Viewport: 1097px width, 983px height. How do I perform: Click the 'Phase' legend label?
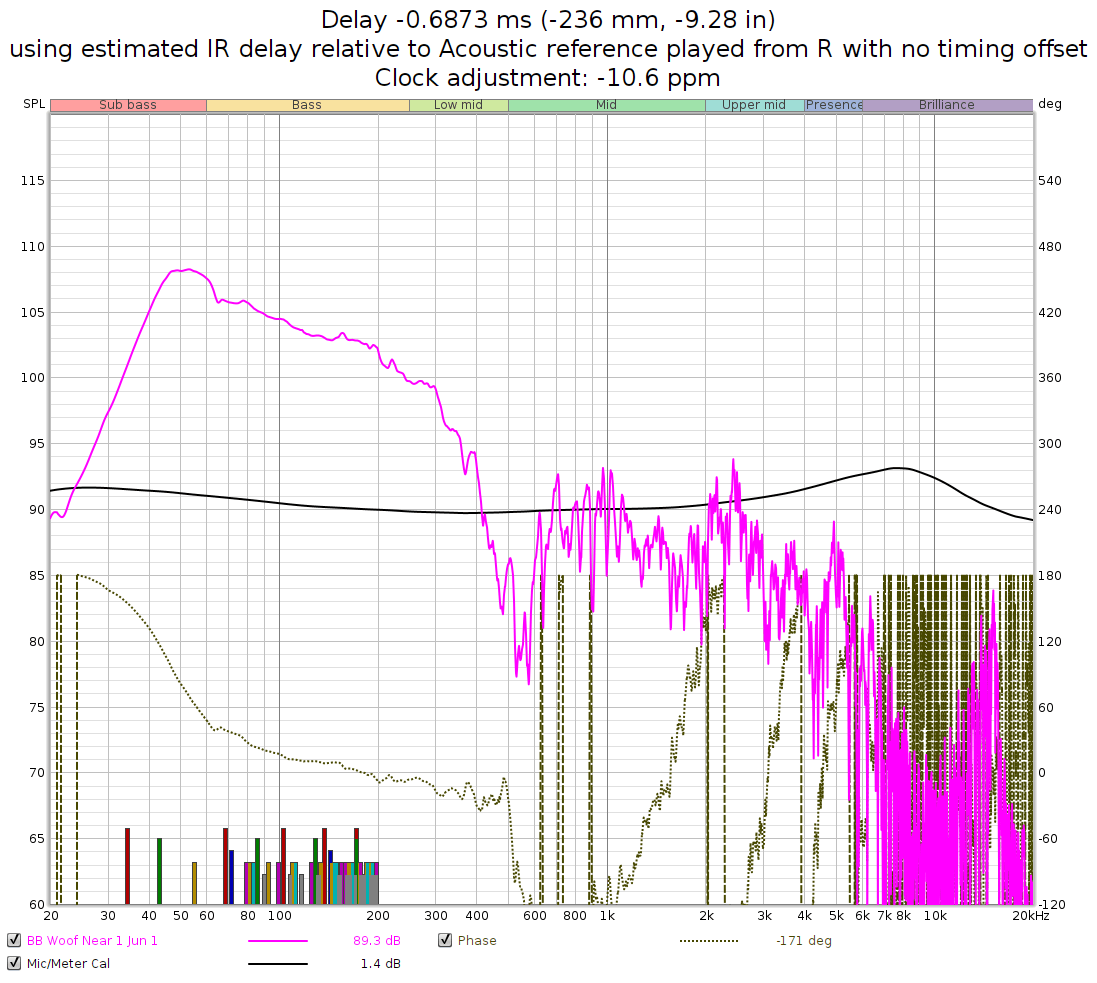point(477,940)
